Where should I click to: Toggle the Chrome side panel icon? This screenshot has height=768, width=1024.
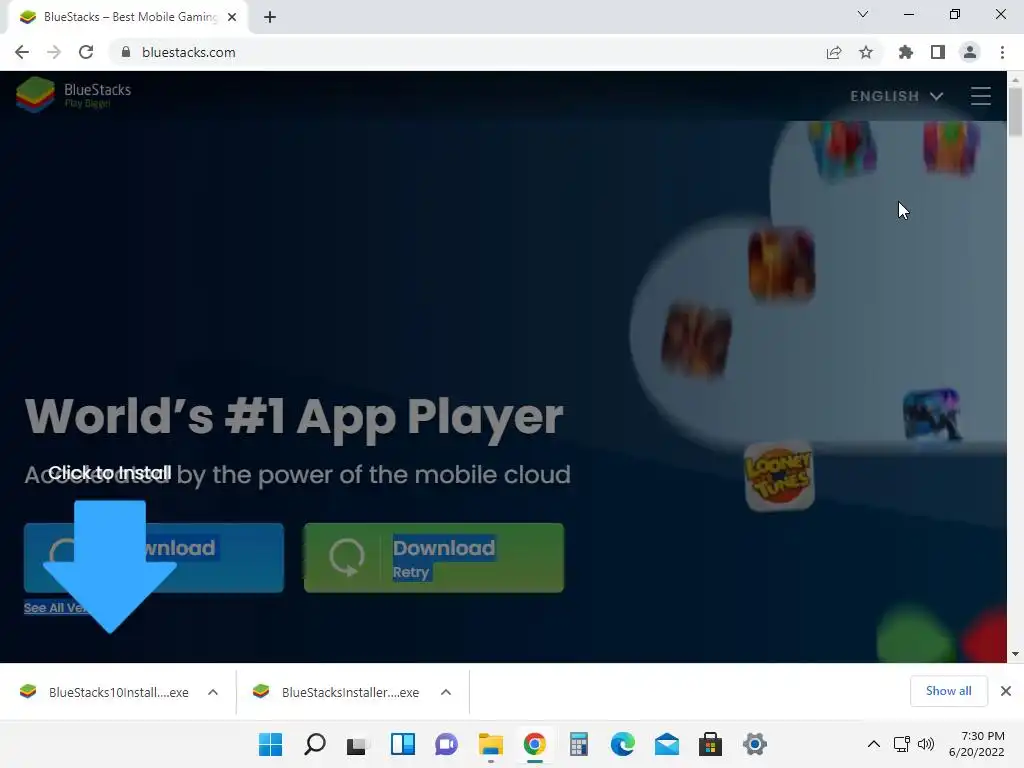(x=938, y=52)
